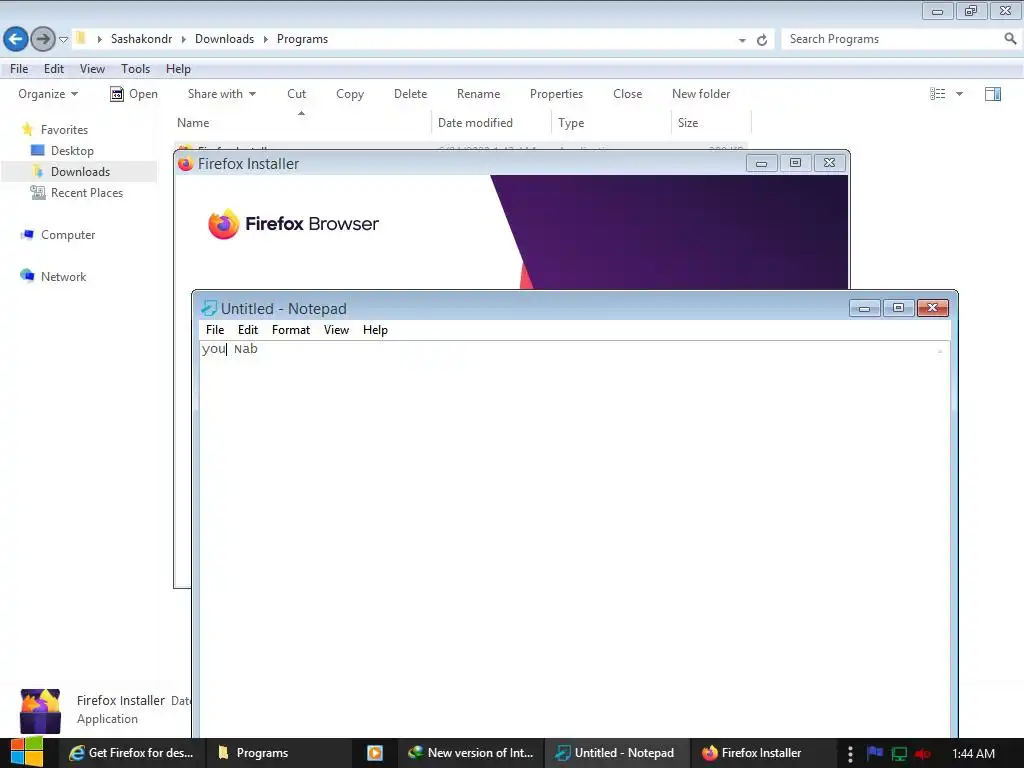The image size is (1024, 768).
Task: Select Downloads in the address path
Action: [x=224, y=39]
